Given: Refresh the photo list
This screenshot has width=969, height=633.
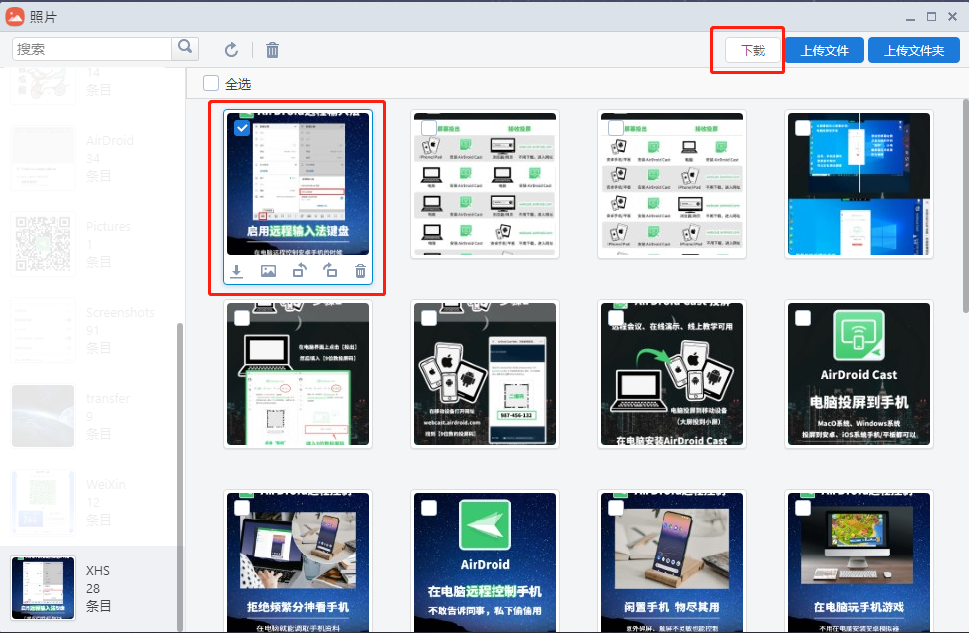Looking at the screenshot, I should click(230, 48).
